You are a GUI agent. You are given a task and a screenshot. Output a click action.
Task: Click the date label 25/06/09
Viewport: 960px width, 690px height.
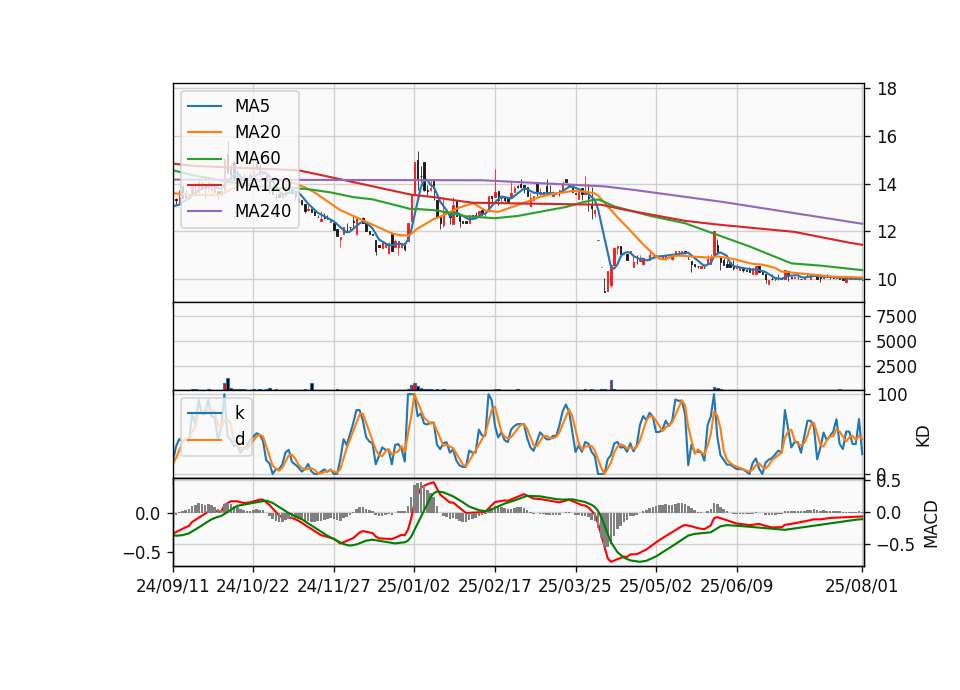click(737, 587)
